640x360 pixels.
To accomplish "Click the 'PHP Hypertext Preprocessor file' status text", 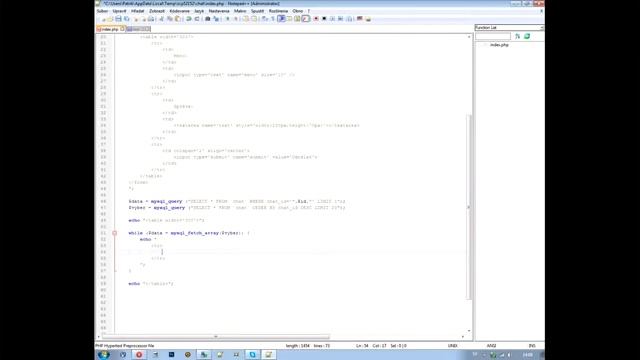I will click(125, 346).
